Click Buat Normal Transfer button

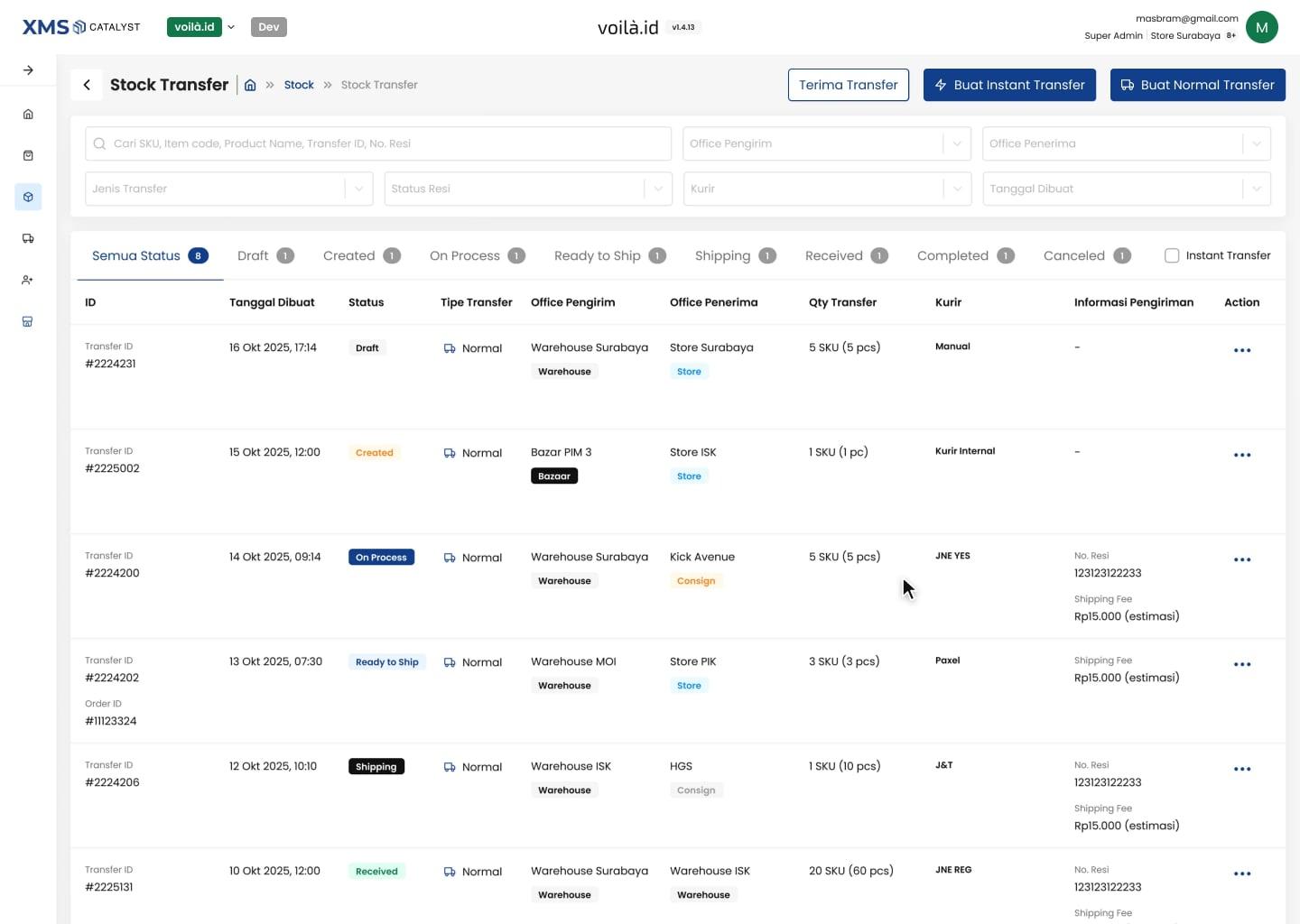[x=1197, y=85]
